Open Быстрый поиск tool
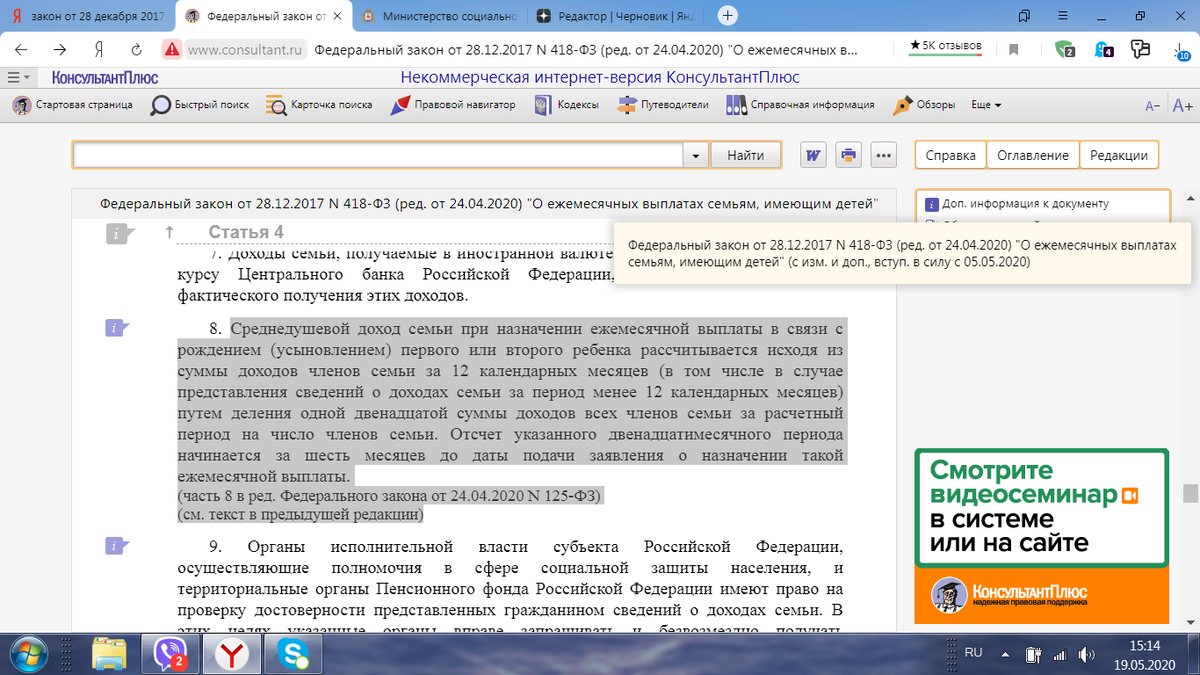Image resolution: width=1200 pixels, height=675 pixels. (x=194, y=104)
